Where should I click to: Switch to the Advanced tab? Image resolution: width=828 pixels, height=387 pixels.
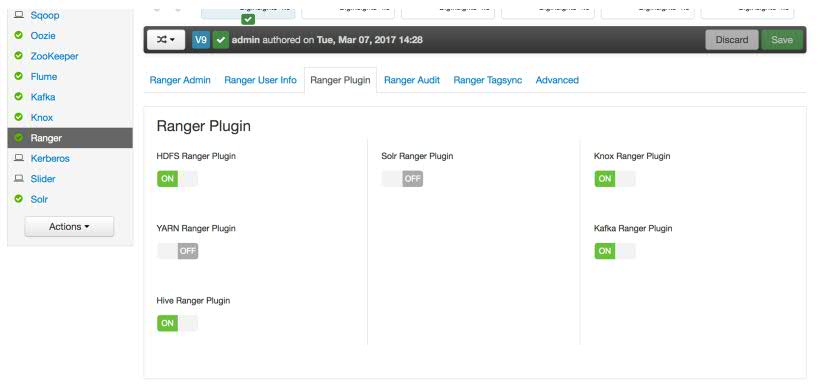coord(557,80)
